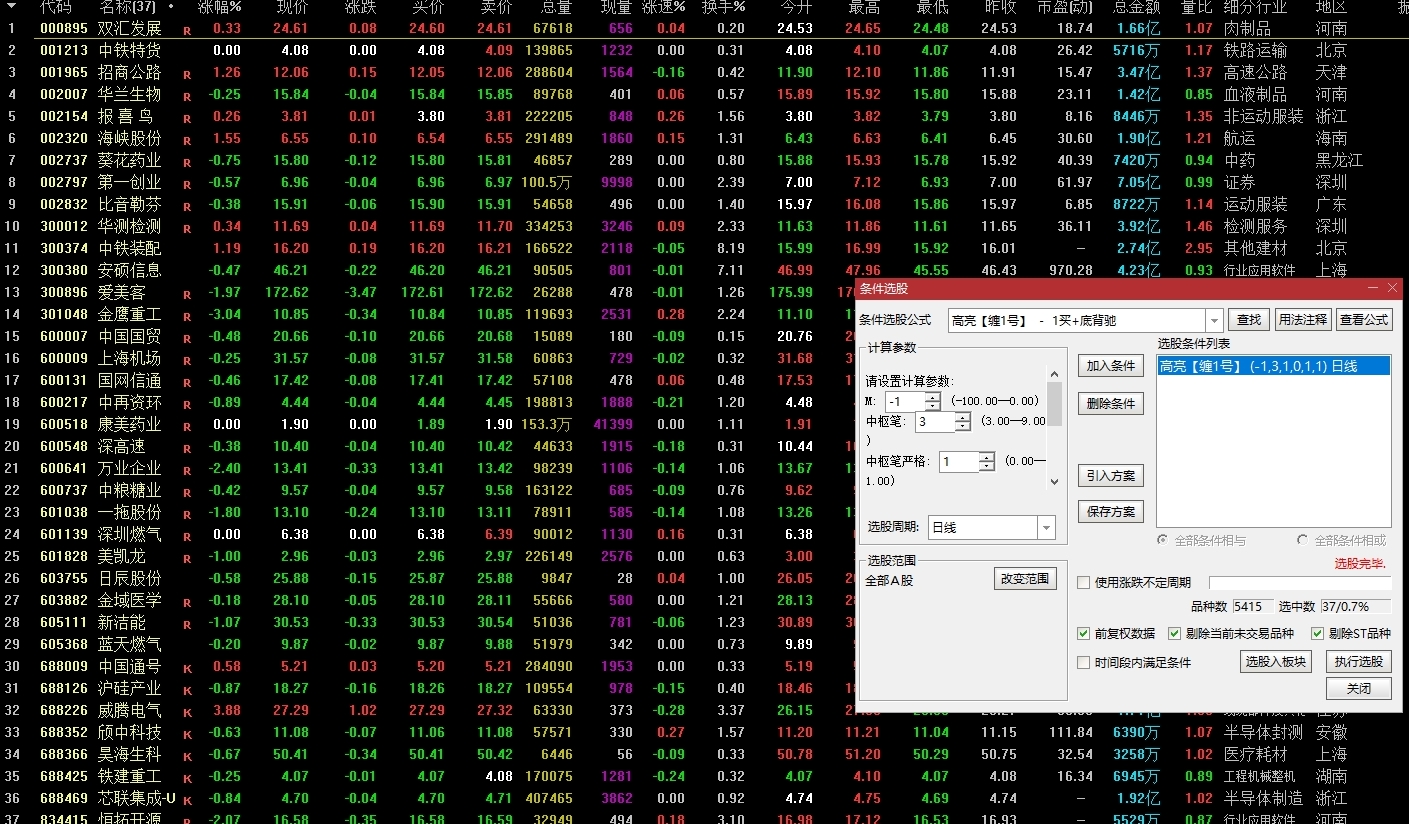Screen dimensions: 1409x824
Task: Uncheck the 前复权数据 checkbox
Action: tap(1084, 634)
